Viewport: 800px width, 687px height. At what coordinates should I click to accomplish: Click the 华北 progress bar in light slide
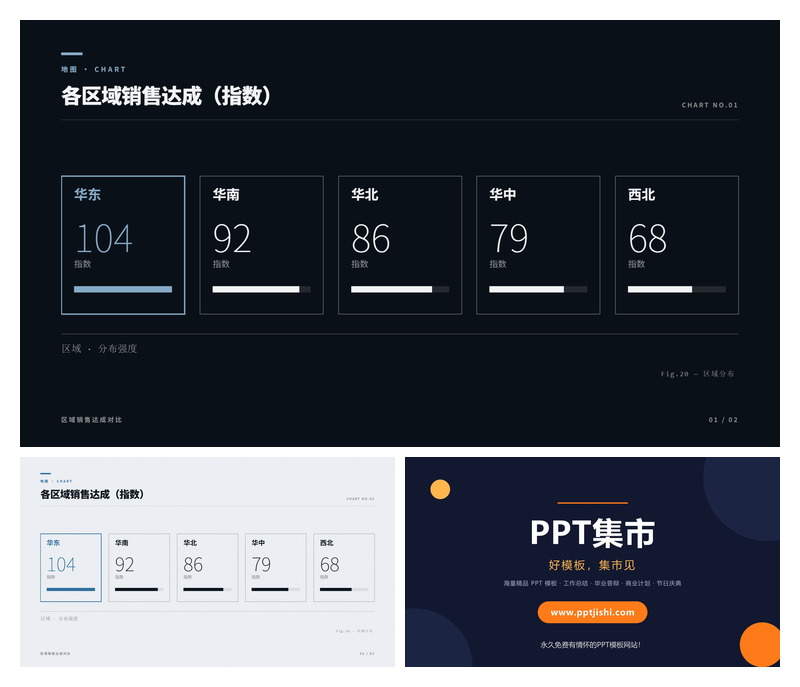click(208, 590)
